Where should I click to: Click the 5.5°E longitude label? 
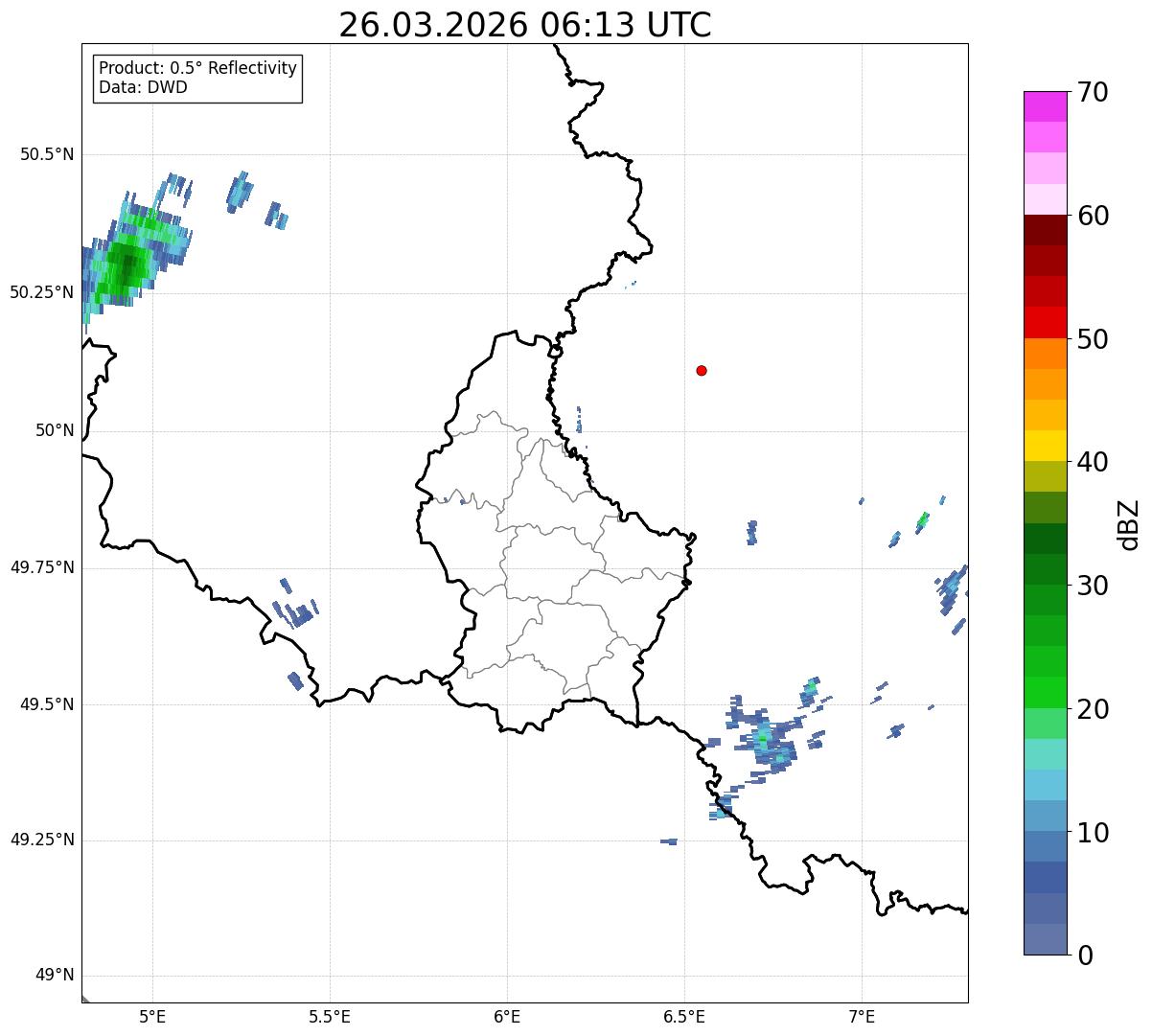(x=330, y=1016)
